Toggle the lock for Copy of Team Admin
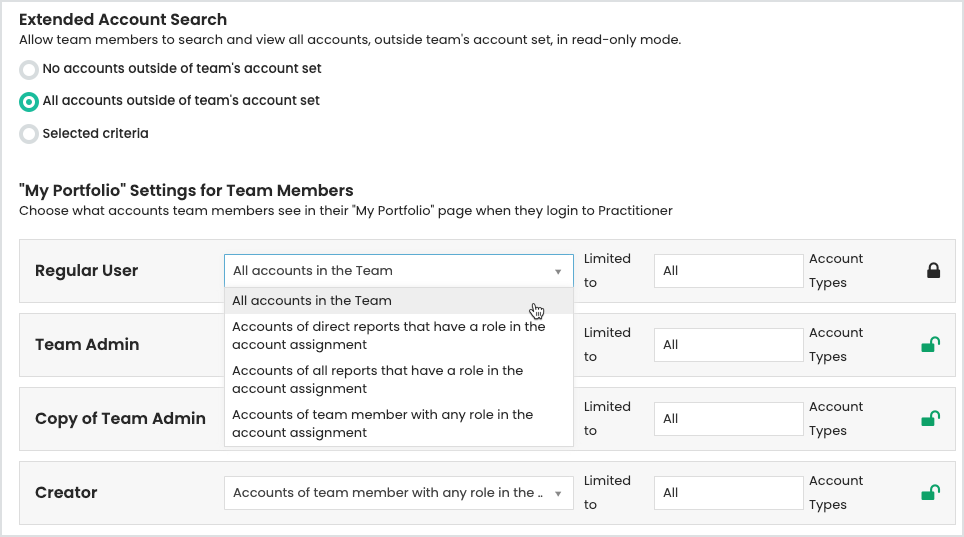 pos(930,419)
